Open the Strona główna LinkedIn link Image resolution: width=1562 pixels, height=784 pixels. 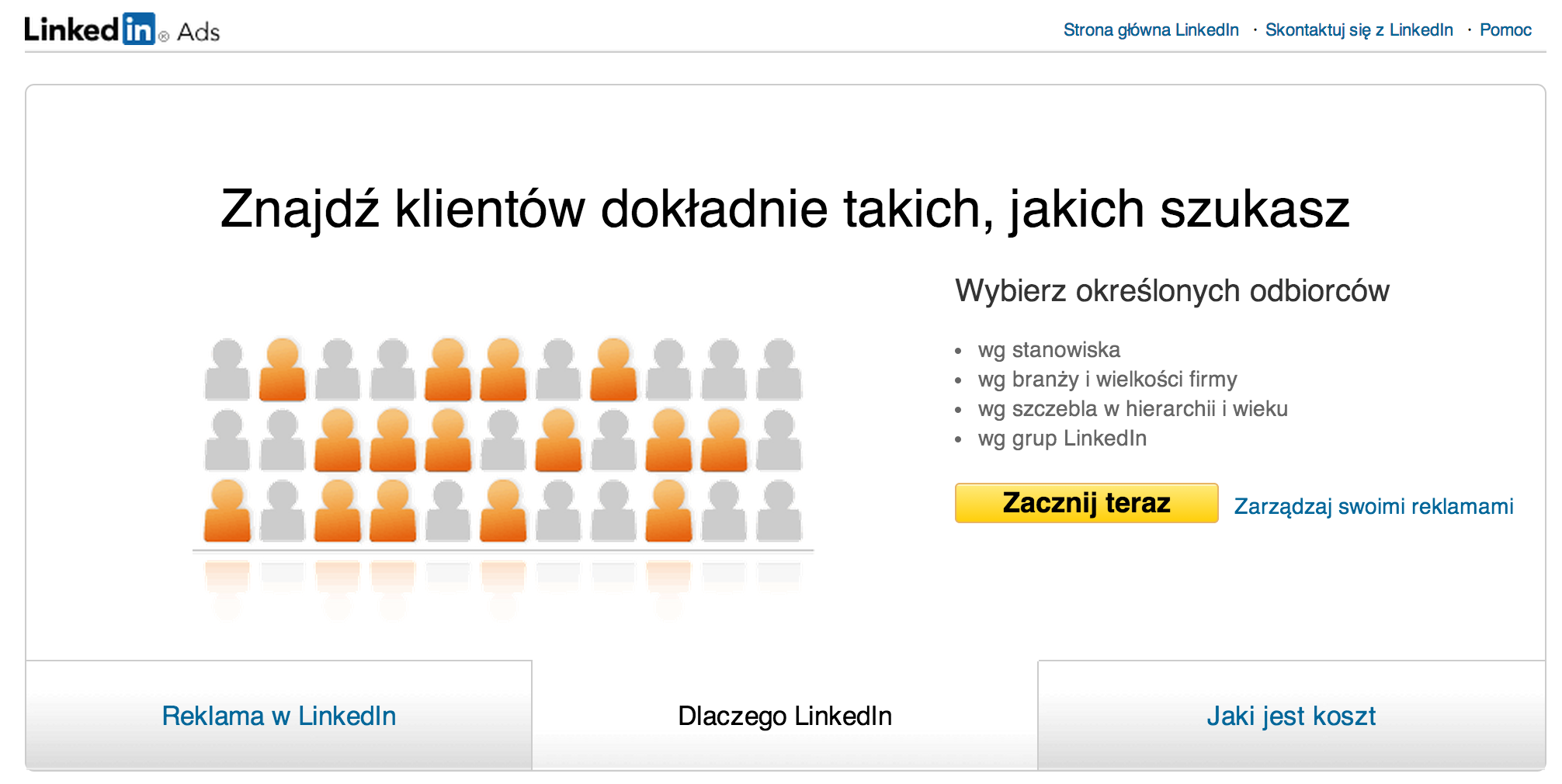tap(1151, 30)
